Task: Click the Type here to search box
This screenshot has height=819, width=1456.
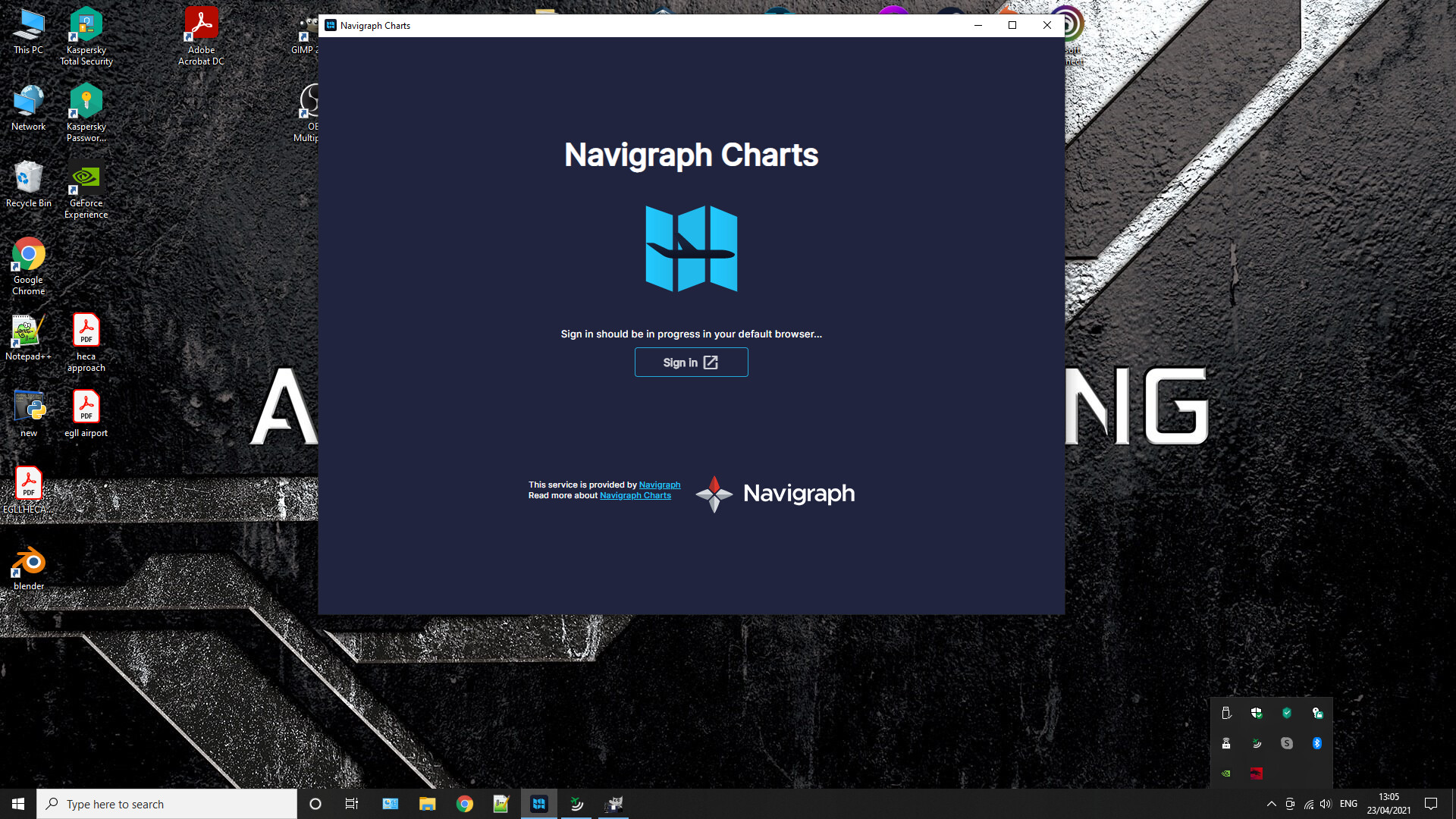Action: click(167, 804)
